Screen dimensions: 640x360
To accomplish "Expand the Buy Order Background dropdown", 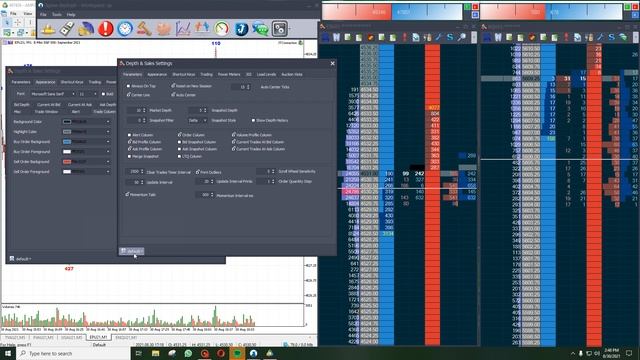I will (108, 142).
